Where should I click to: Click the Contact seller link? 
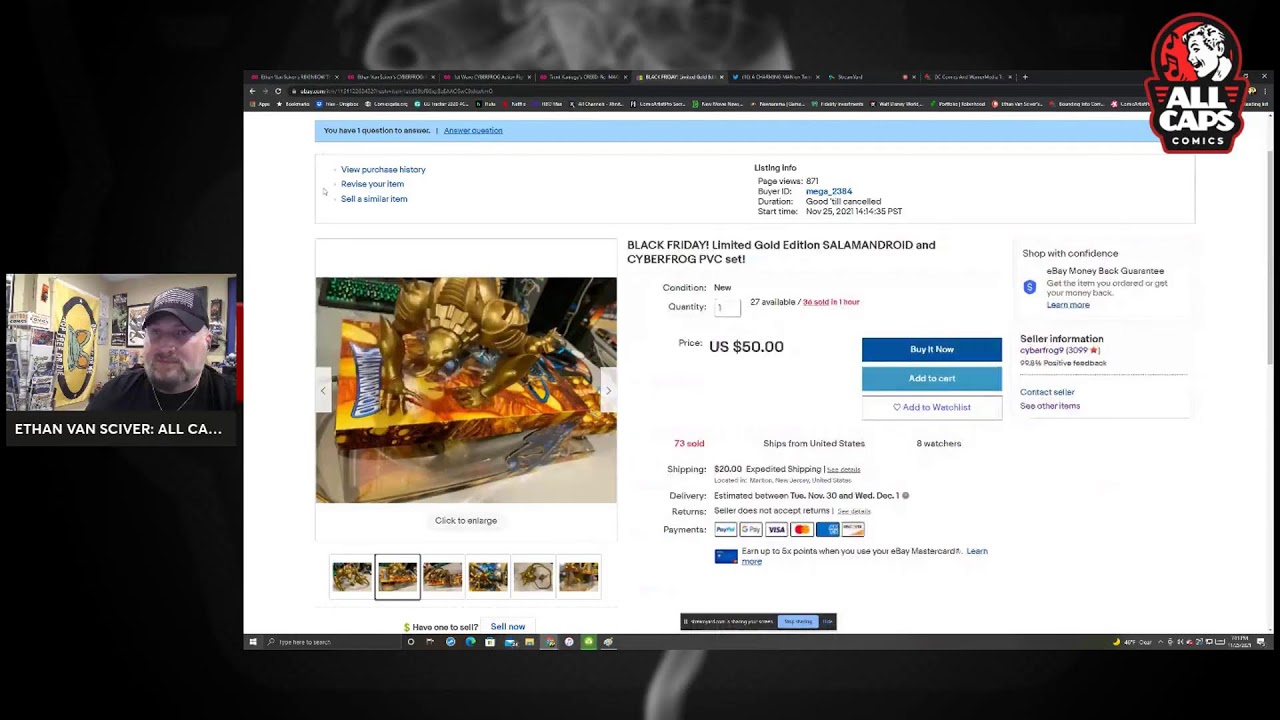1047,392
